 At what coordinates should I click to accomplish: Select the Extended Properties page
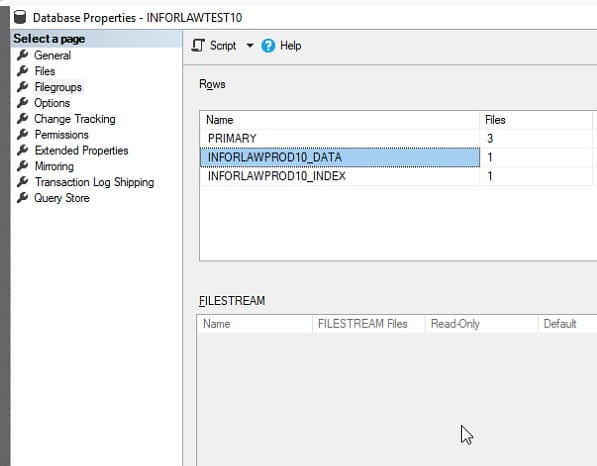click(x=81, y=150)
